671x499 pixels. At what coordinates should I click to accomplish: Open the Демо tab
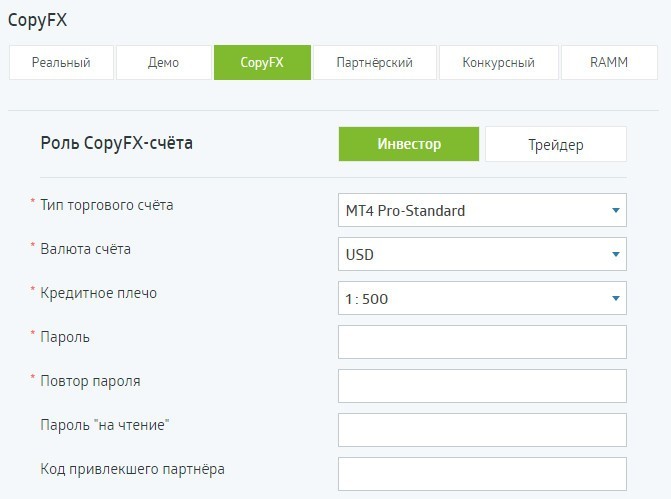[162, 62]
